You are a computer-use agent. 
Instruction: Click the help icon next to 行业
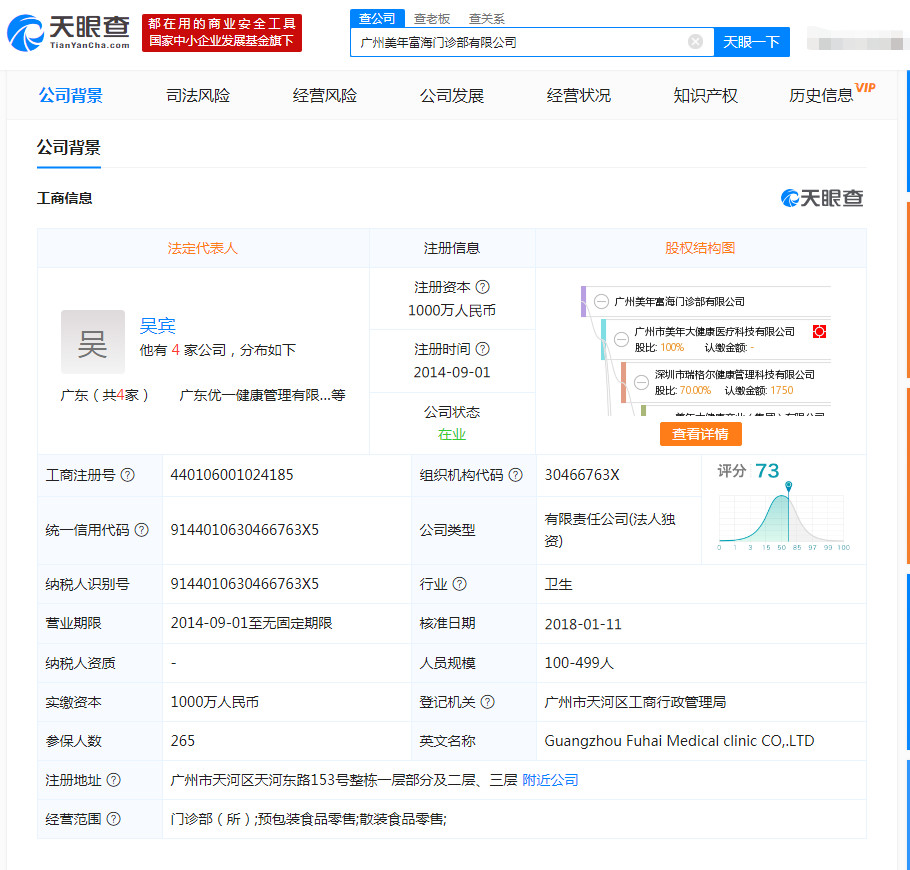[x=459, y=584]
